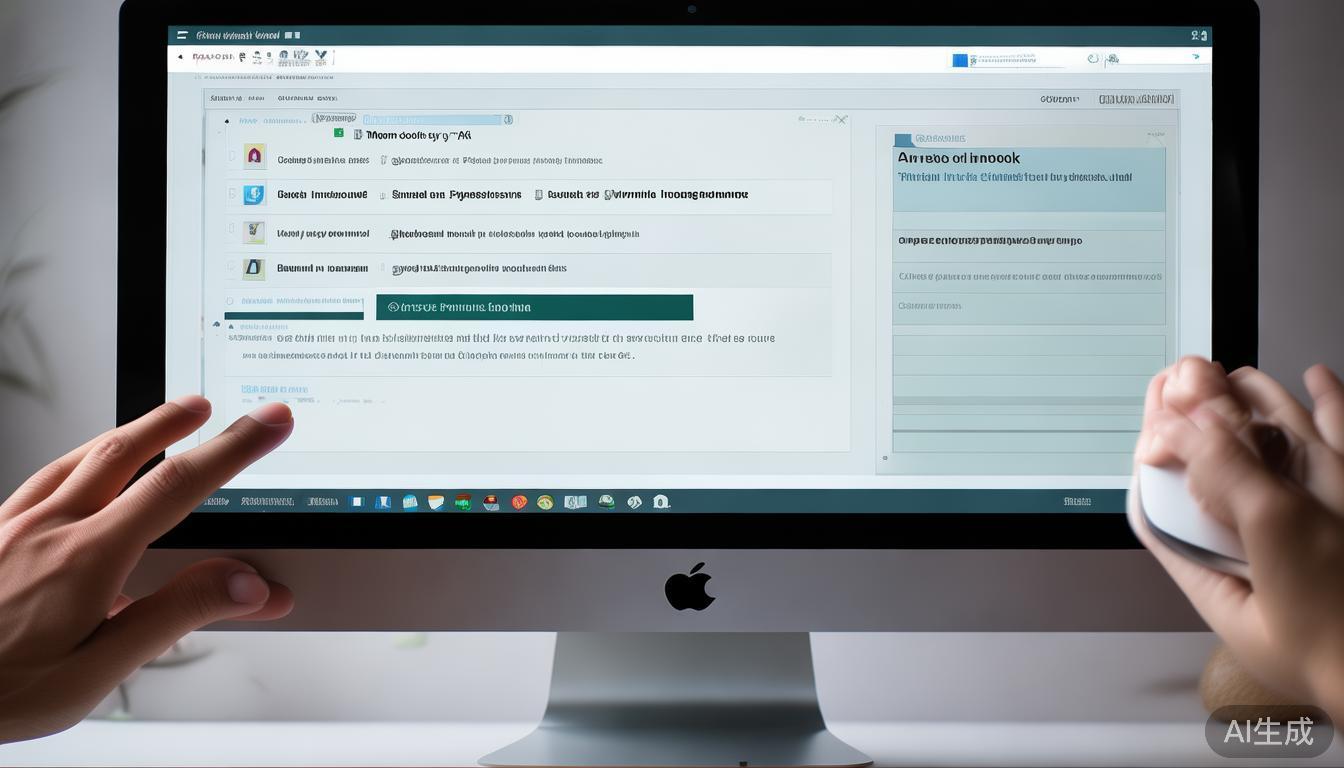This screenshot has height=768, width=1344.
Task: Expand the triangle left of the search row
Action: [x=227, y=121]
